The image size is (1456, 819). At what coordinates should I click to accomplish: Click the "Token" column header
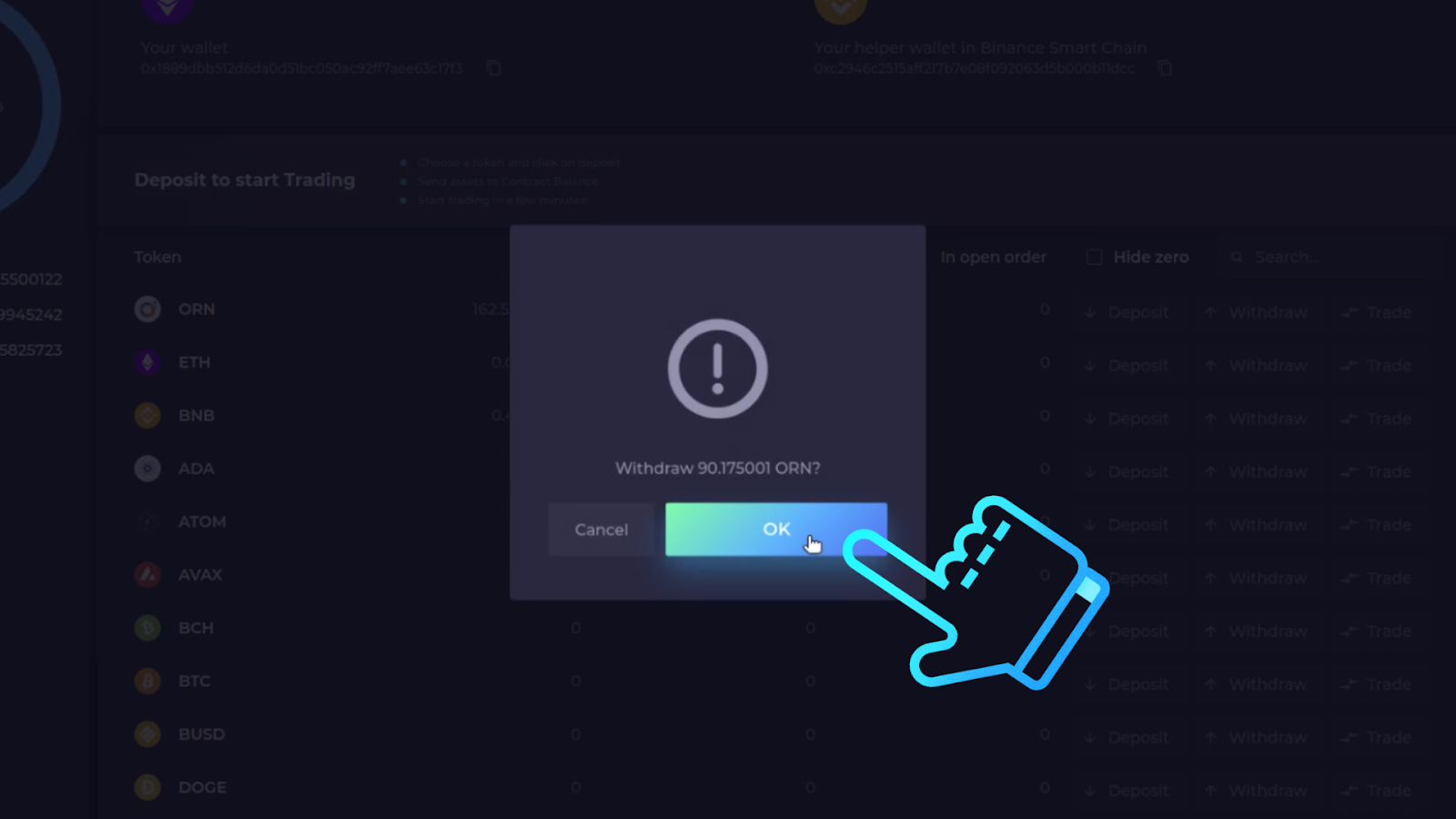pyautogui.click(x=157, y=258)
